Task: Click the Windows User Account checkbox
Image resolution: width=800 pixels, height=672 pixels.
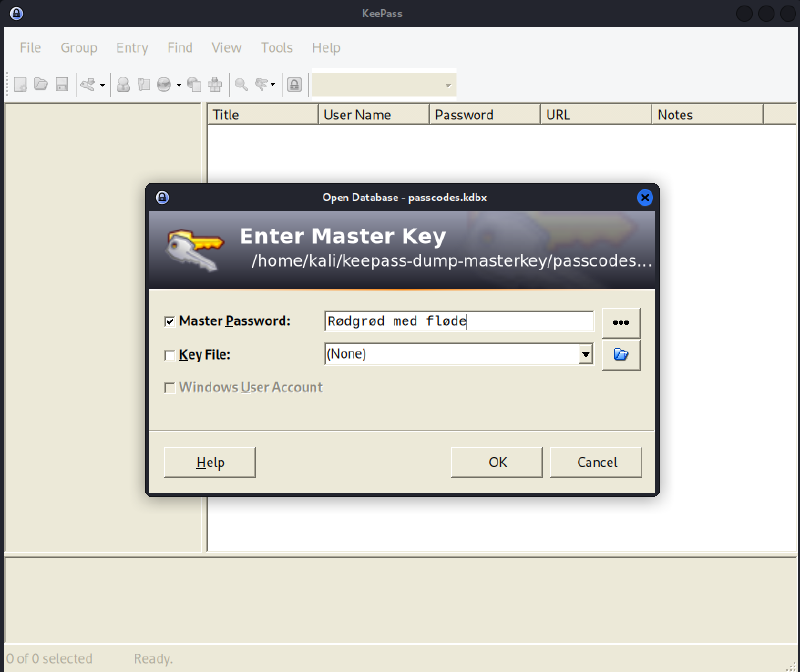Action: [169, 388]
